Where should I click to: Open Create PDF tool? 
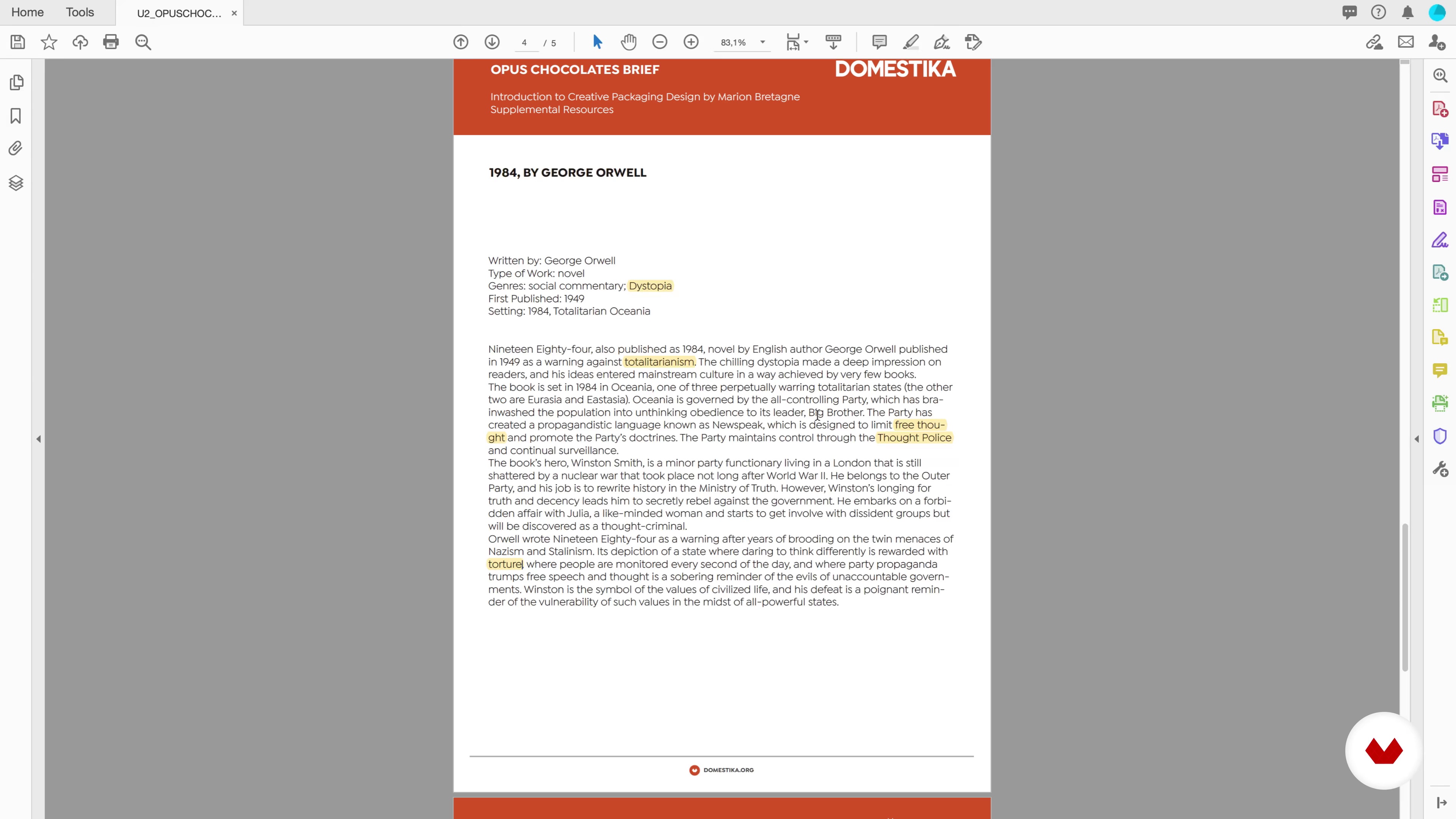1440,108
